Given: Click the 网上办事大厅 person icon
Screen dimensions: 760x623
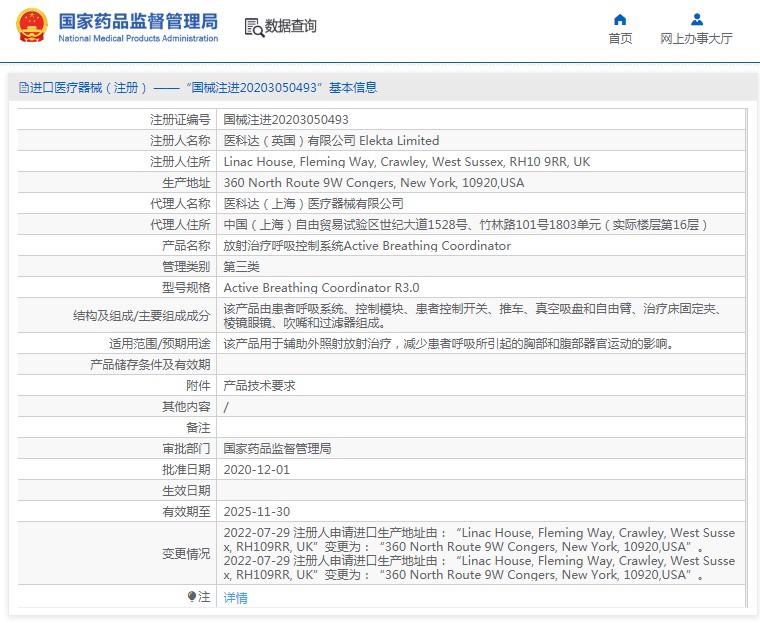Looking at the screenshot, I should [696, 19].
